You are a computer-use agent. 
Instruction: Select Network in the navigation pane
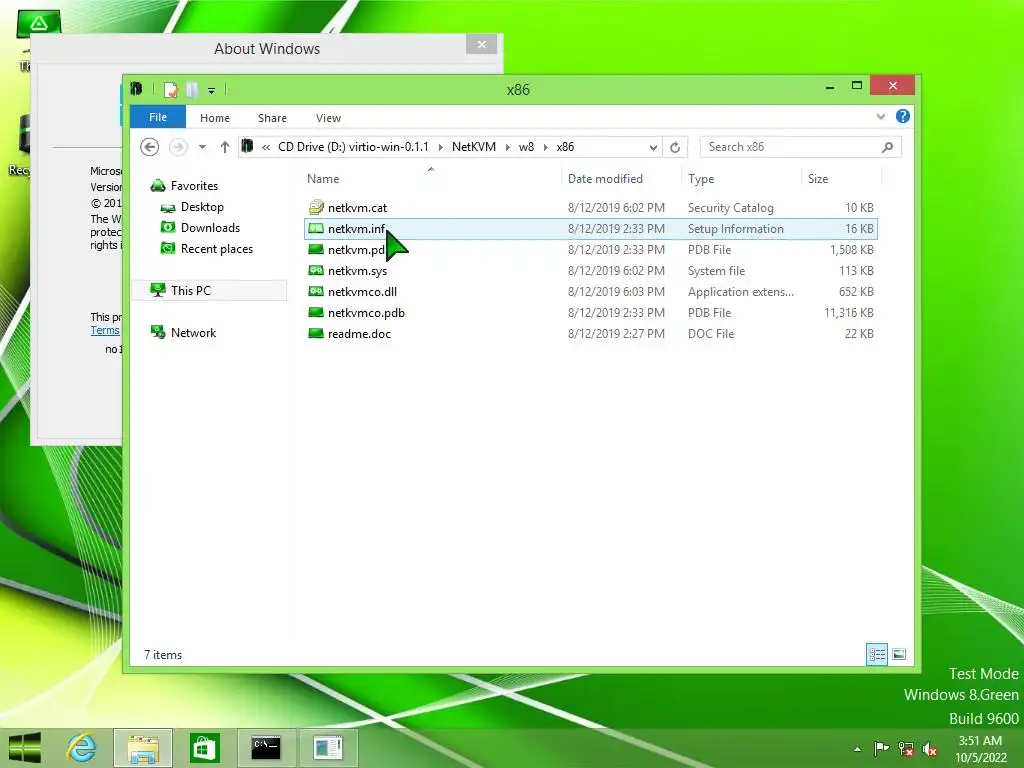coord(193,332)
